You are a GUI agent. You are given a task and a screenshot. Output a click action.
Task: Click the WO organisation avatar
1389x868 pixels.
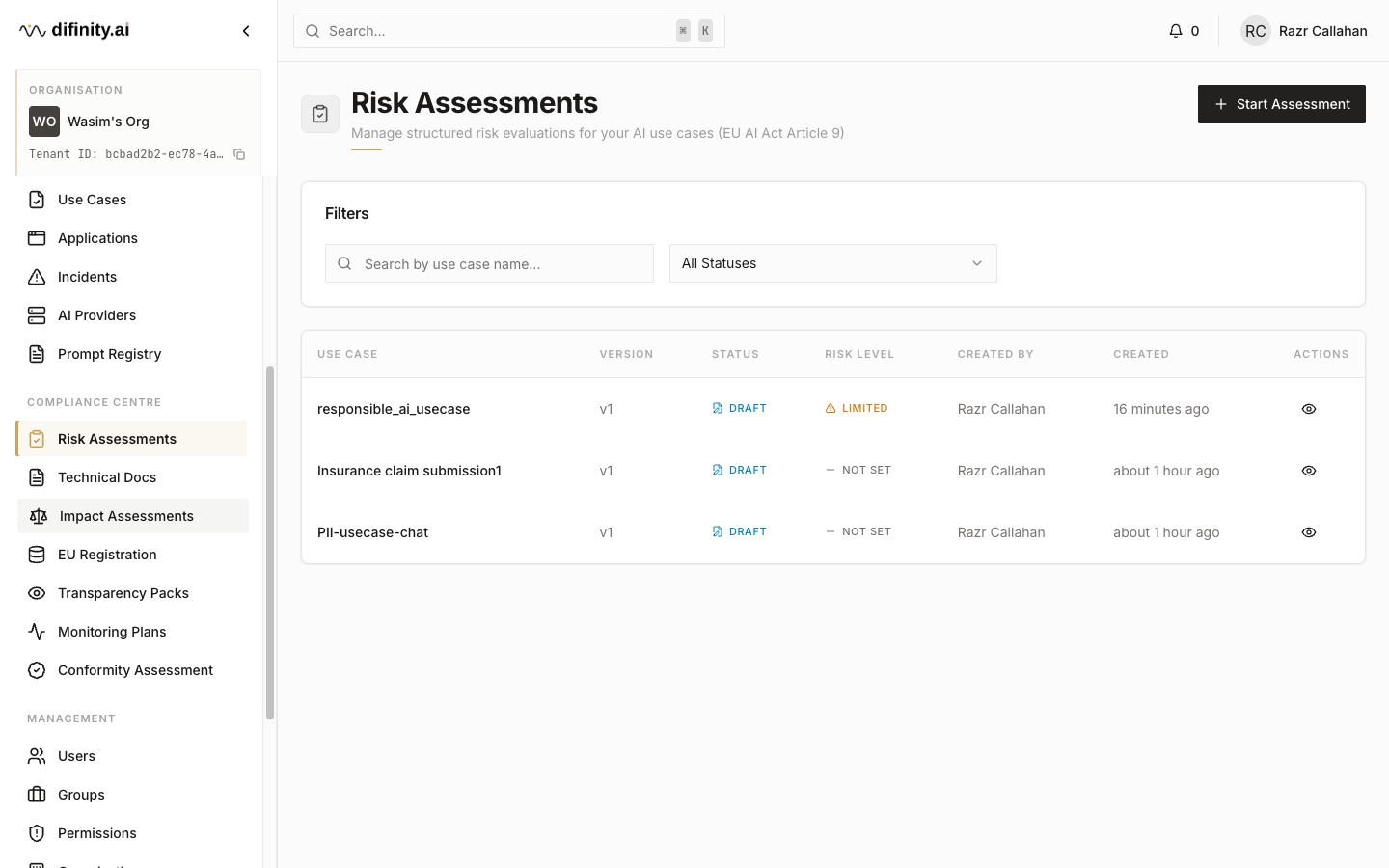(x=44, y=122)
